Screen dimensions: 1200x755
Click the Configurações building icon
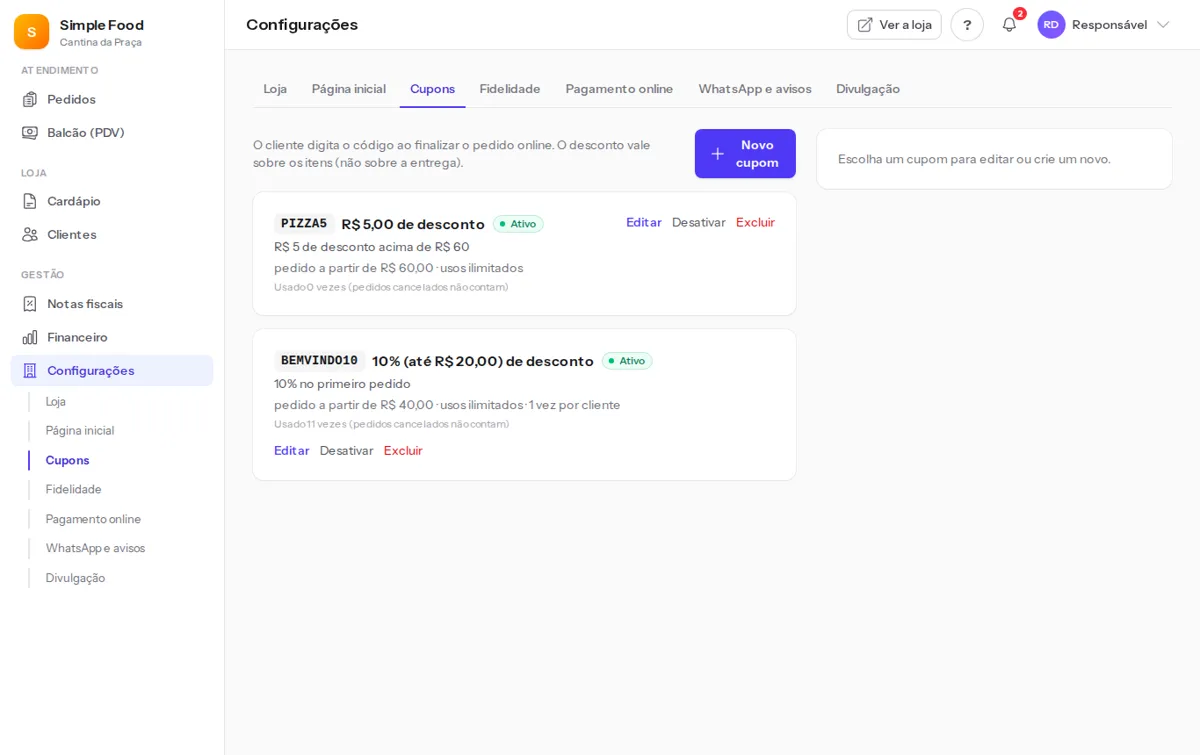(x=30, y=370)
